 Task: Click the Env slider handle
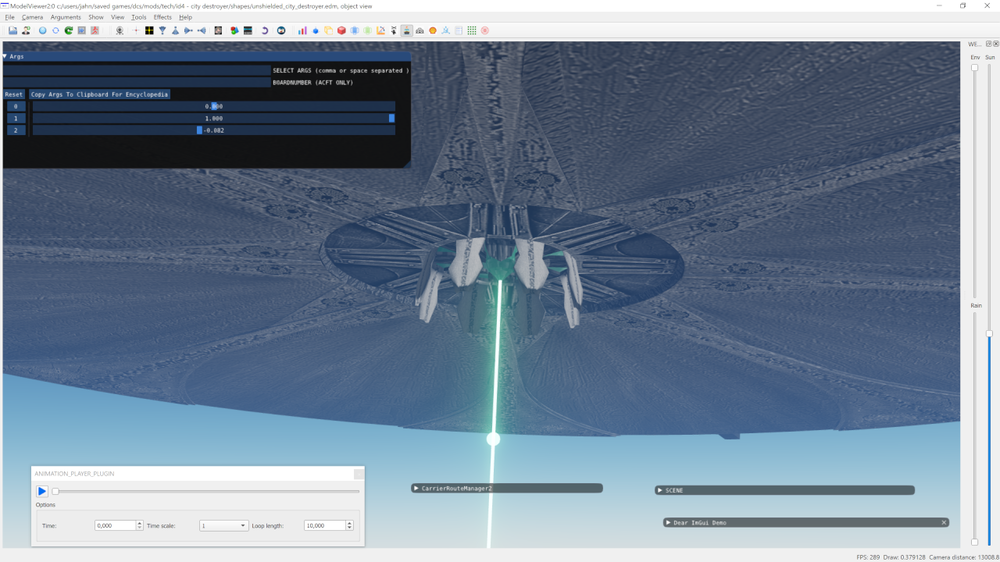[974, 68]
